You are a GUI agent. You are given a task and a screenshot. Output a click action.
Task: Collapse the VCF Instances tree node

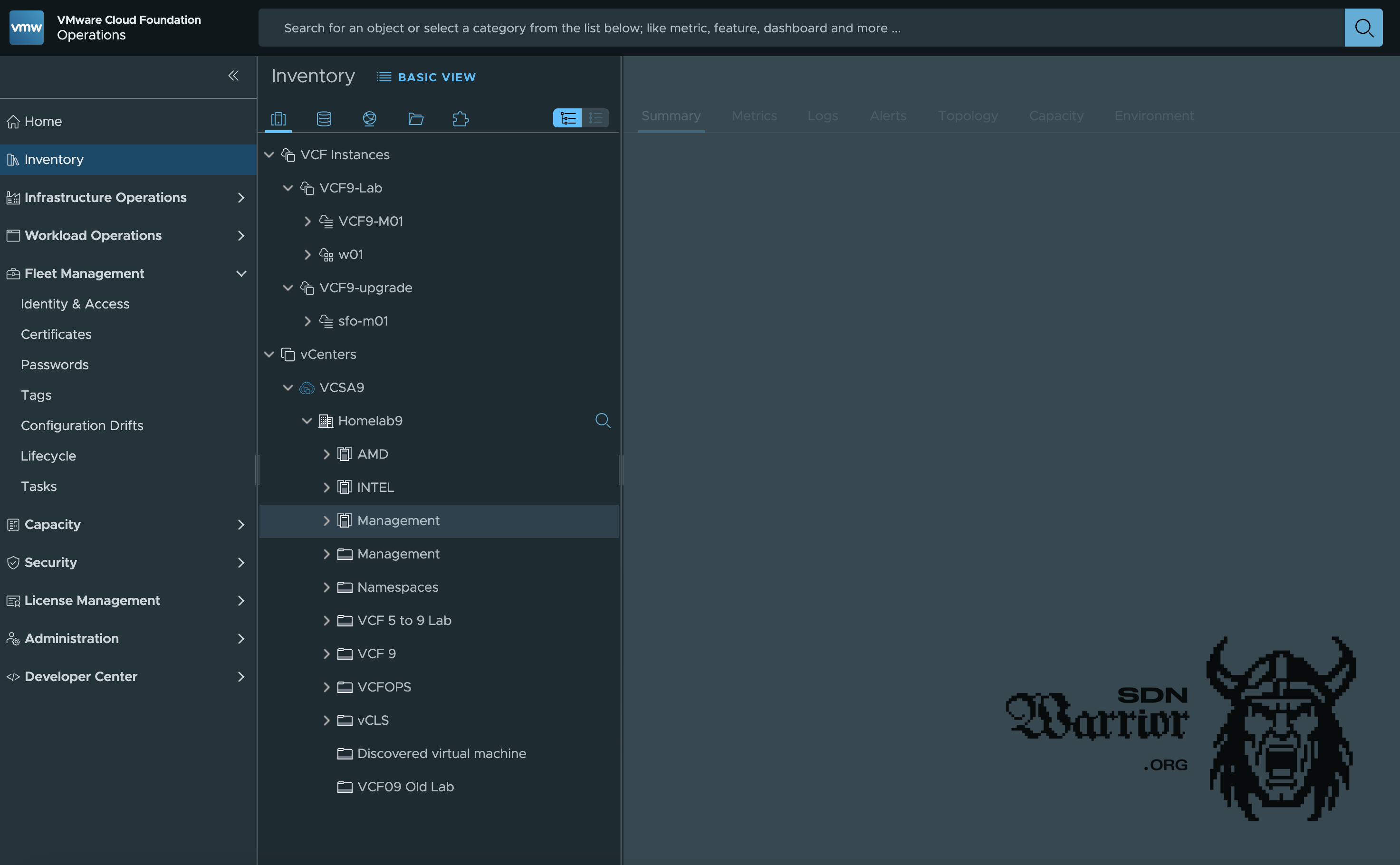coord(269,155)
